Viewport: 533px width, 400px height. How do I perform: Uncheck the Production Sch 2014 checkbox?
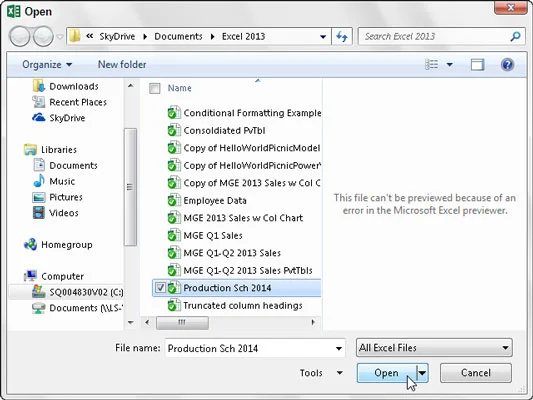pyautogui.click(x=160, y=288)
